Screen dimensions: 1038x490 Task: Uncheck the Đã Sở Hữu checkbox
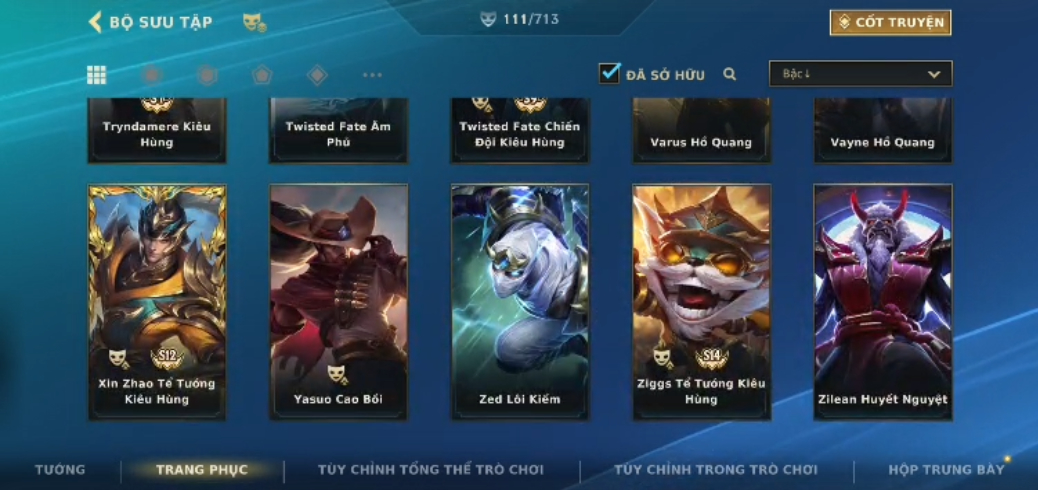609,73
